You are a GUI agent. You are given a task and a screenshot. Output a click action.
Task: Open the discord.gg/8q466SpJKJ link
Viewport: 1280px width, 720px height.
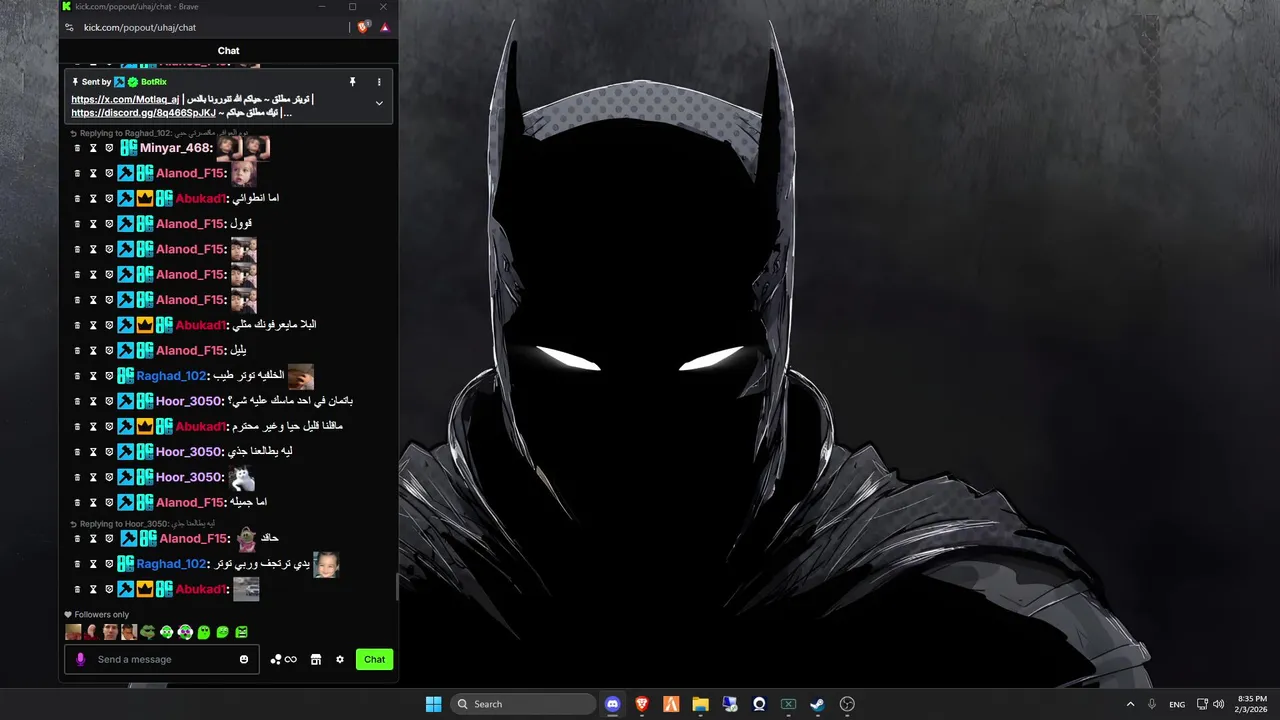(143, 113)
